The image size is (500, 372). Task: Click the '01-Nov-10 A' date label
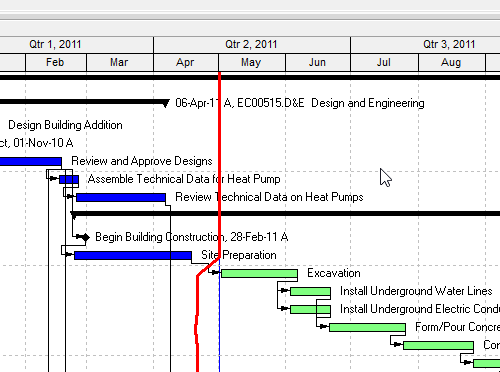pyautogui.click(x=43, y=143)
